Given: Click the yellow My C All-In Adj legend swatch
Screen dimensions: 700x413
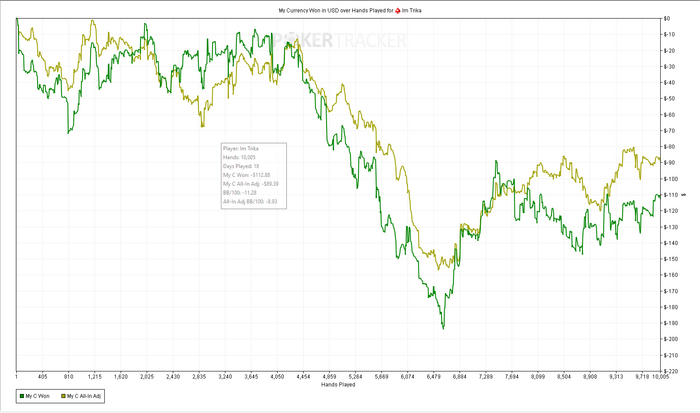Looking at the screenshot, I should click(x=63, y=396).
